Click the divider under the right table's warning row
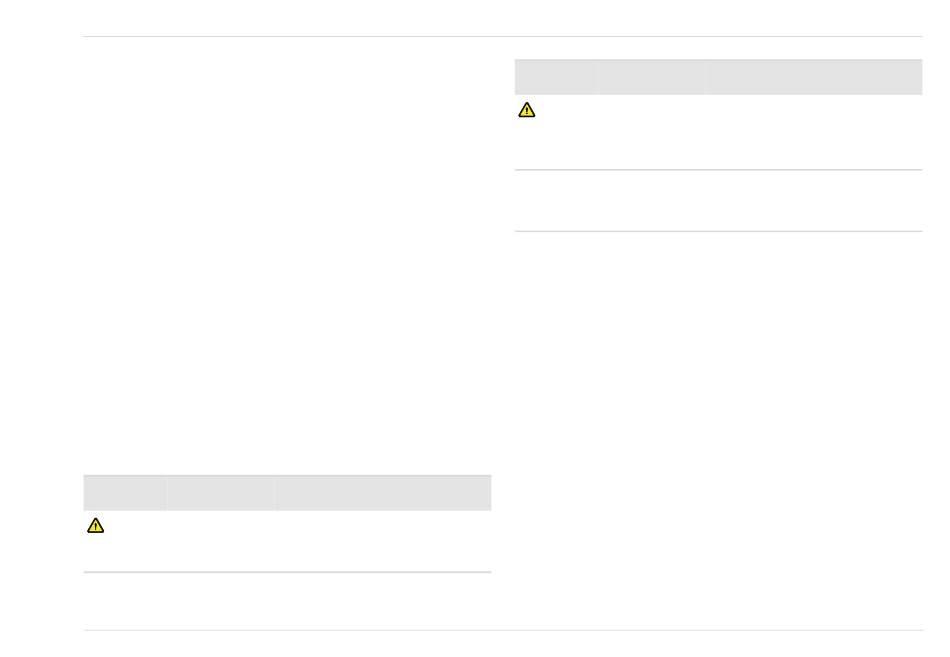Screen dimensions: 950x657 click(719, 170)
